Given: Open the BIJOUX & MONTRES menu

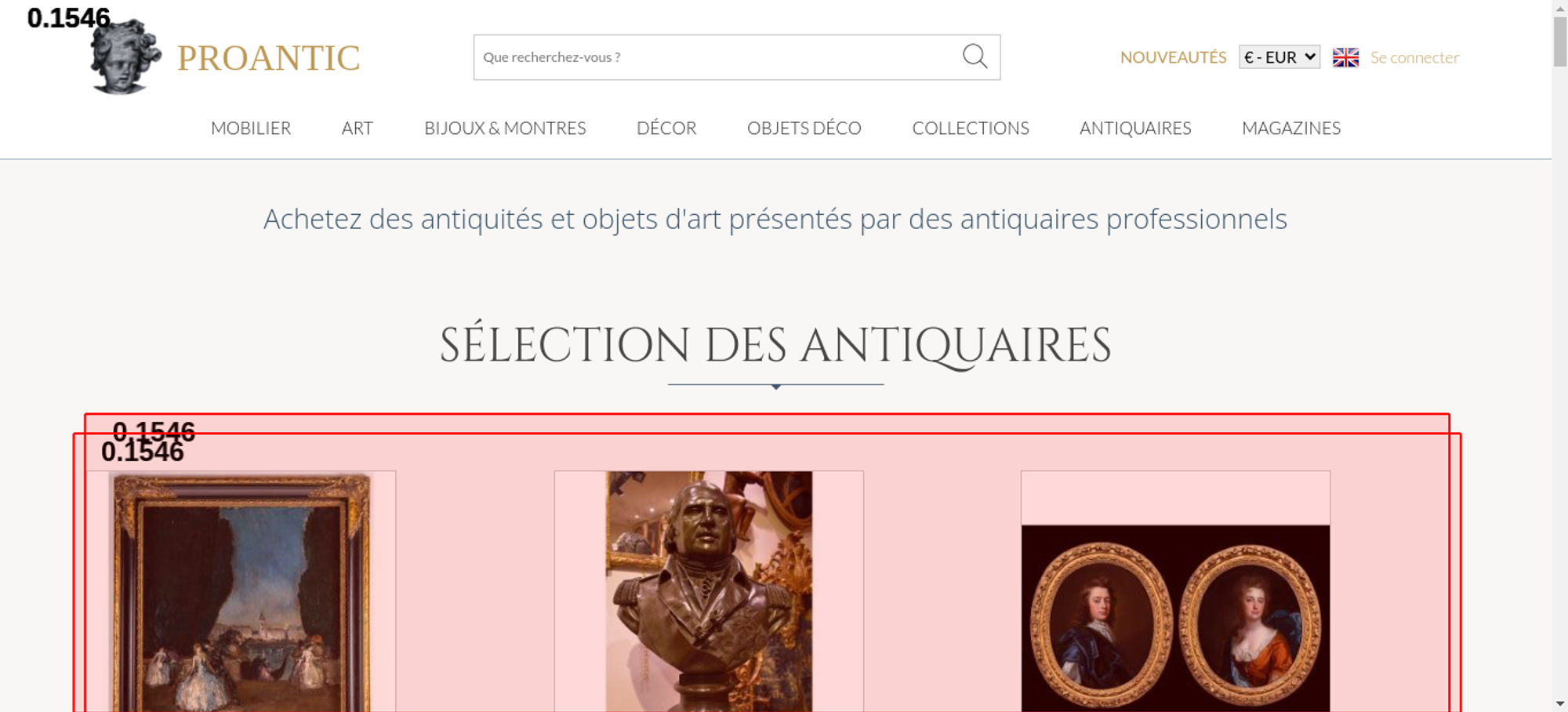Looking at the screenshot, I should click(505, 128).
